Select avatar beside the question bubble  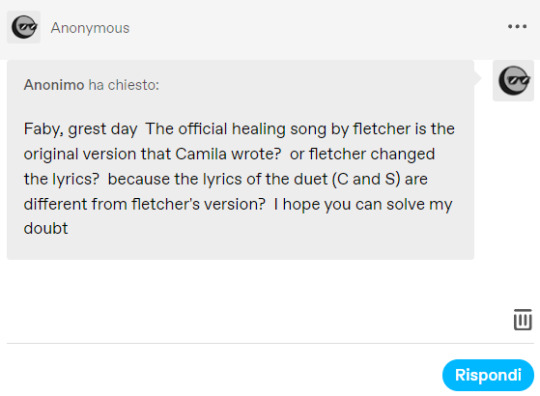pyautogui.click(x=513, y=81)
